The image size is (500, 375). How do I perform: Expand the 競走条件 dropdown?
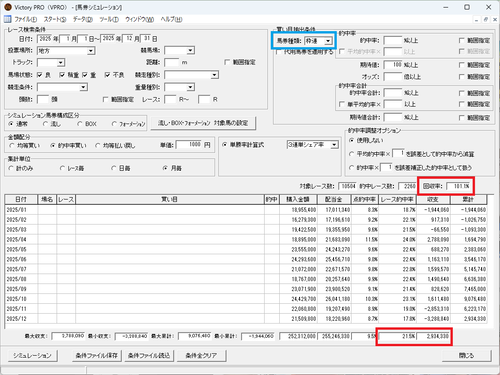click(x=83, y=87)
